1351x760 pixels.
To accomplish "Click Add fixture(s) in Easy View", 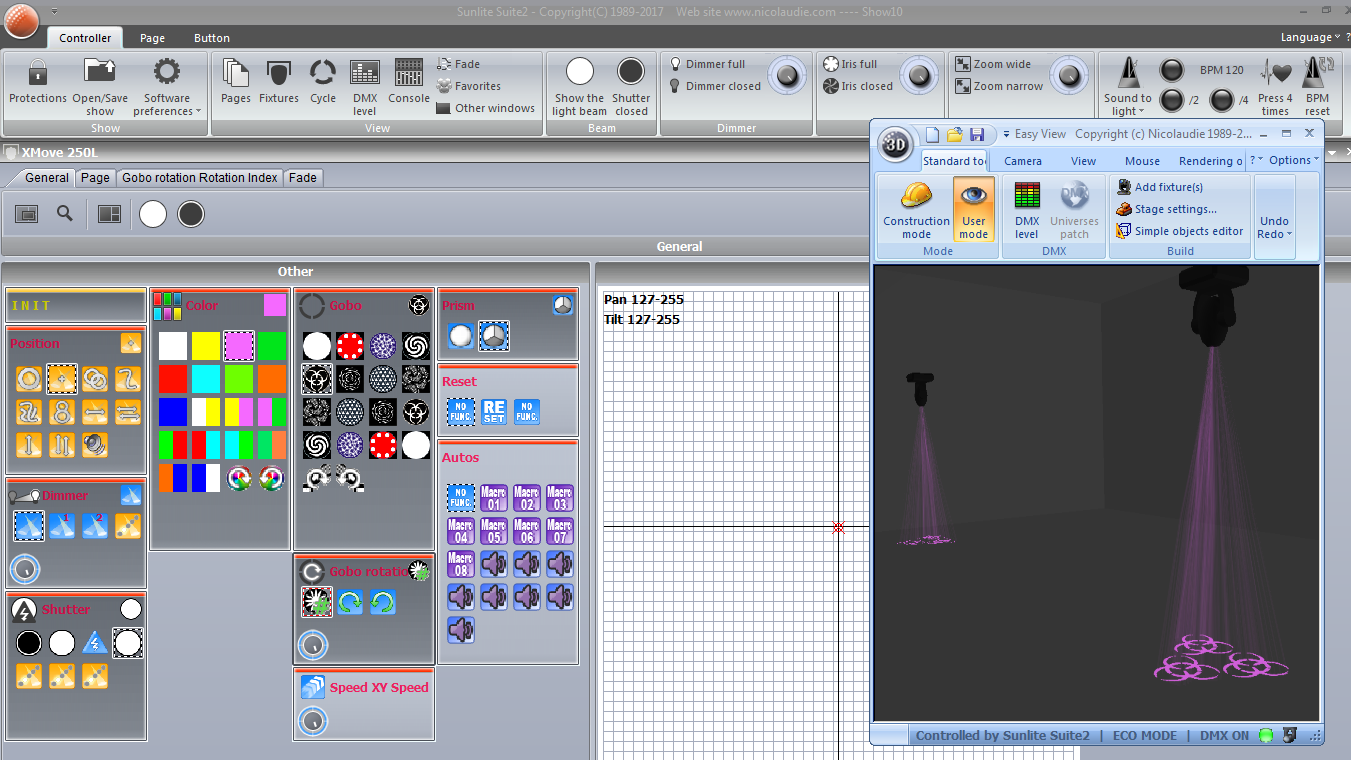I will 1159,187.
